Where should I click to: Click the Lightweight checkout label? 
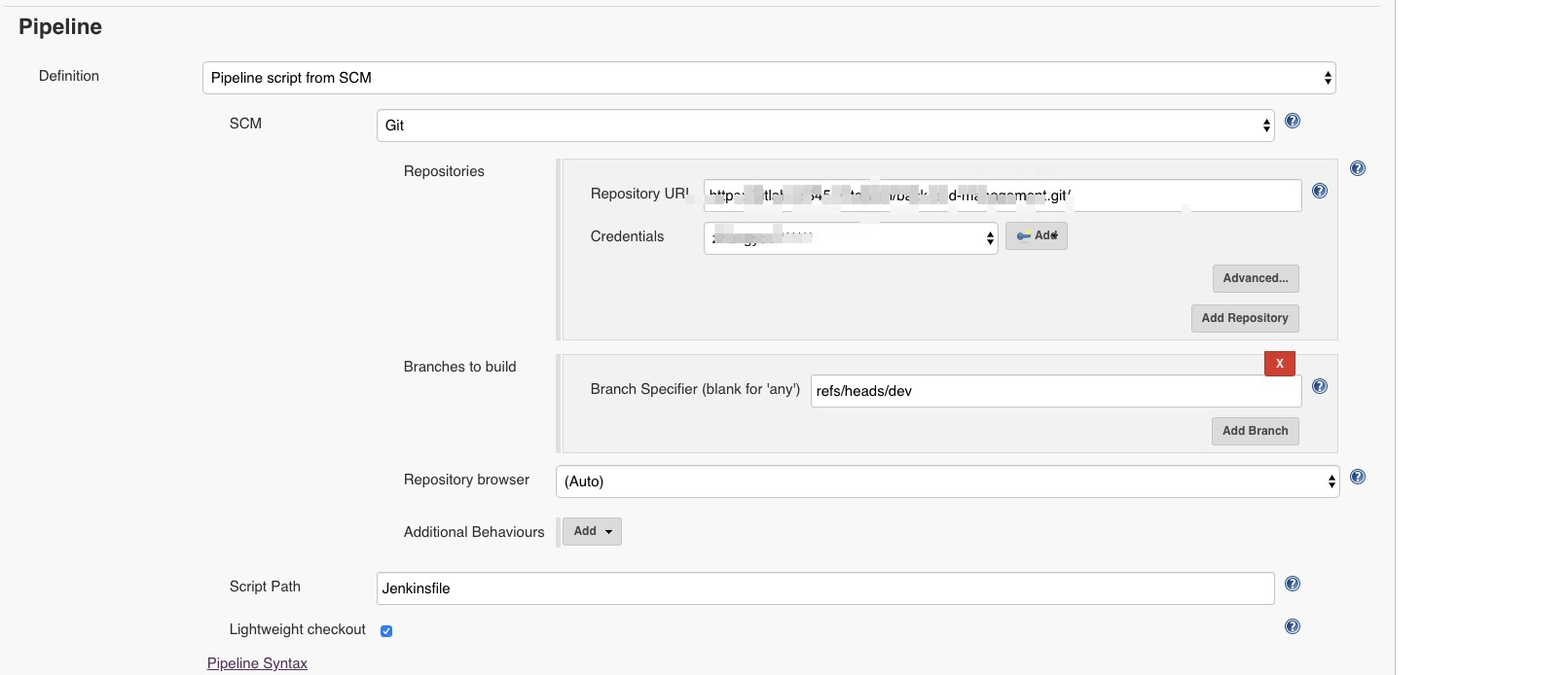coord(298,629)
